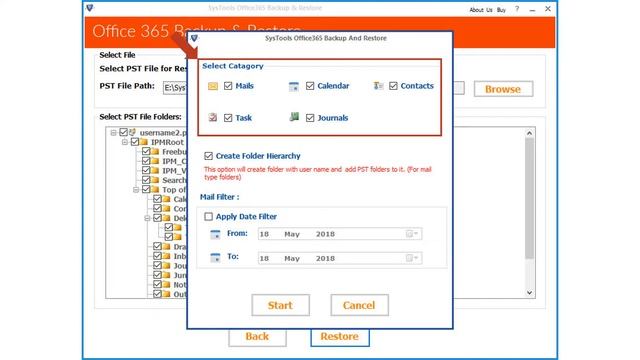Open About Us menu
Viewport: 640px width, 360px height.
click(x=481, y=10)
